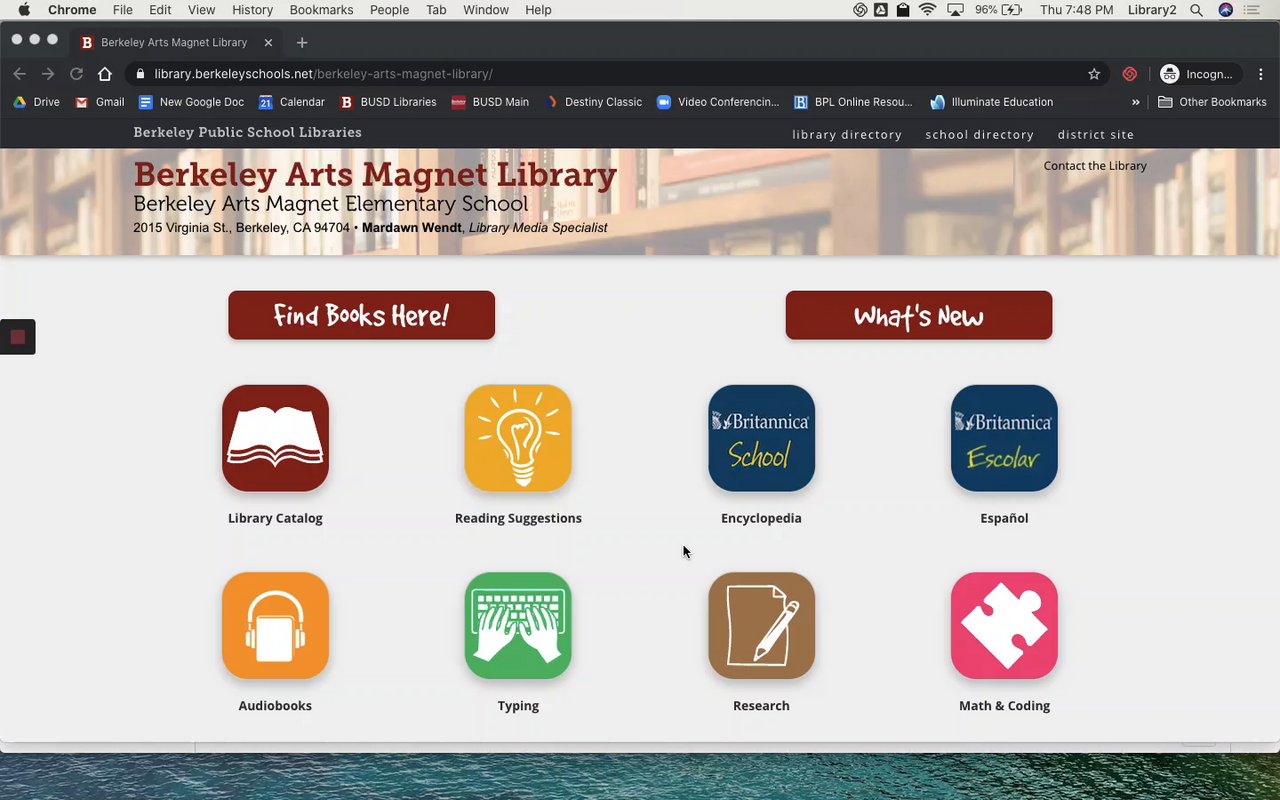Open the Britannica School encyclopedia icon
The height and width of the screenshot is (800, 1280).
(761, 438)
